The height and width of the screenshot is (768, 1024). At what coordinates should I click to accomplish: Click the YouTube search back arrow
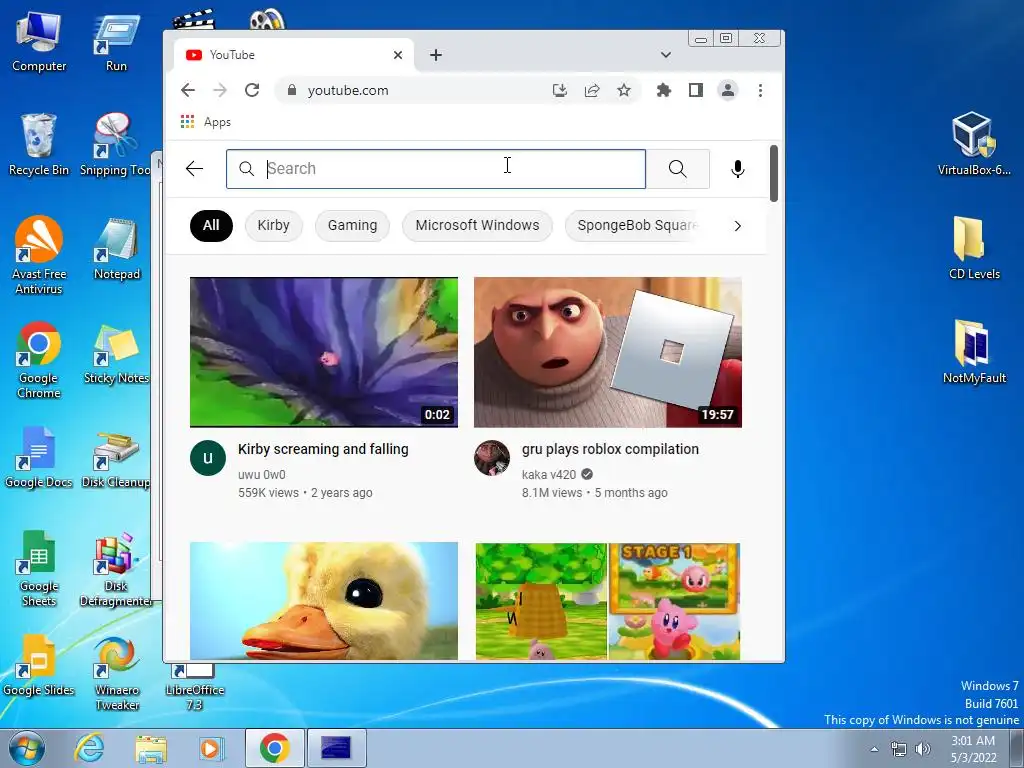[195, 168]
